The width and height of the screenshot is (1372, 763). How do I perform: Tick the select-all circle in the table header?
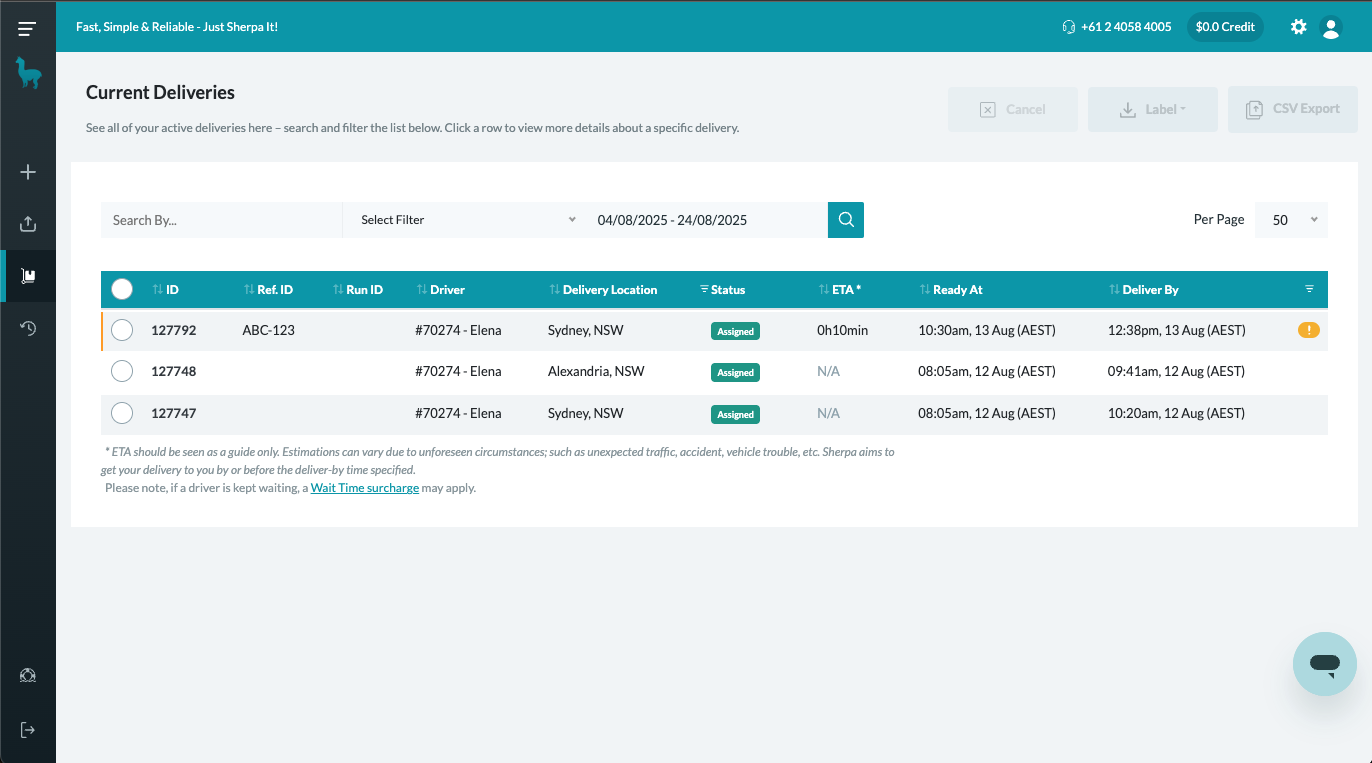[x=122, y=288]
